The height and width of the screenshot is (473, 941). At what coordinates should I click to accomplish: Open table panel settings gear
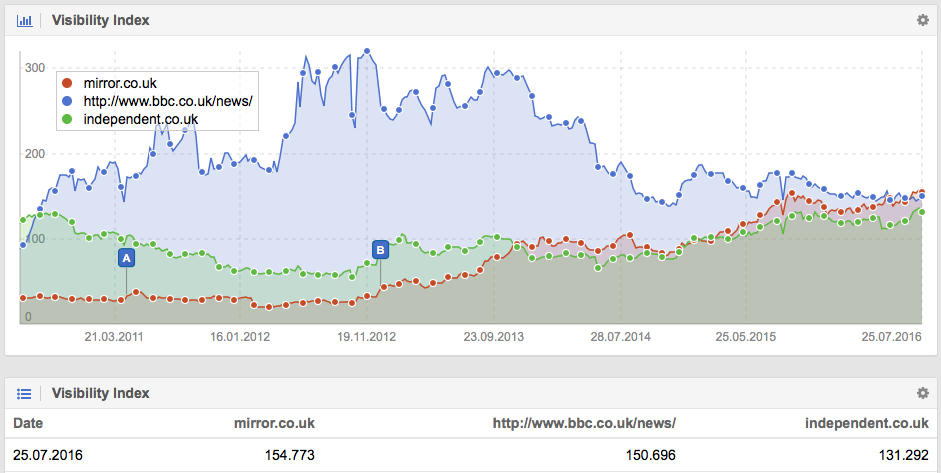922,393
